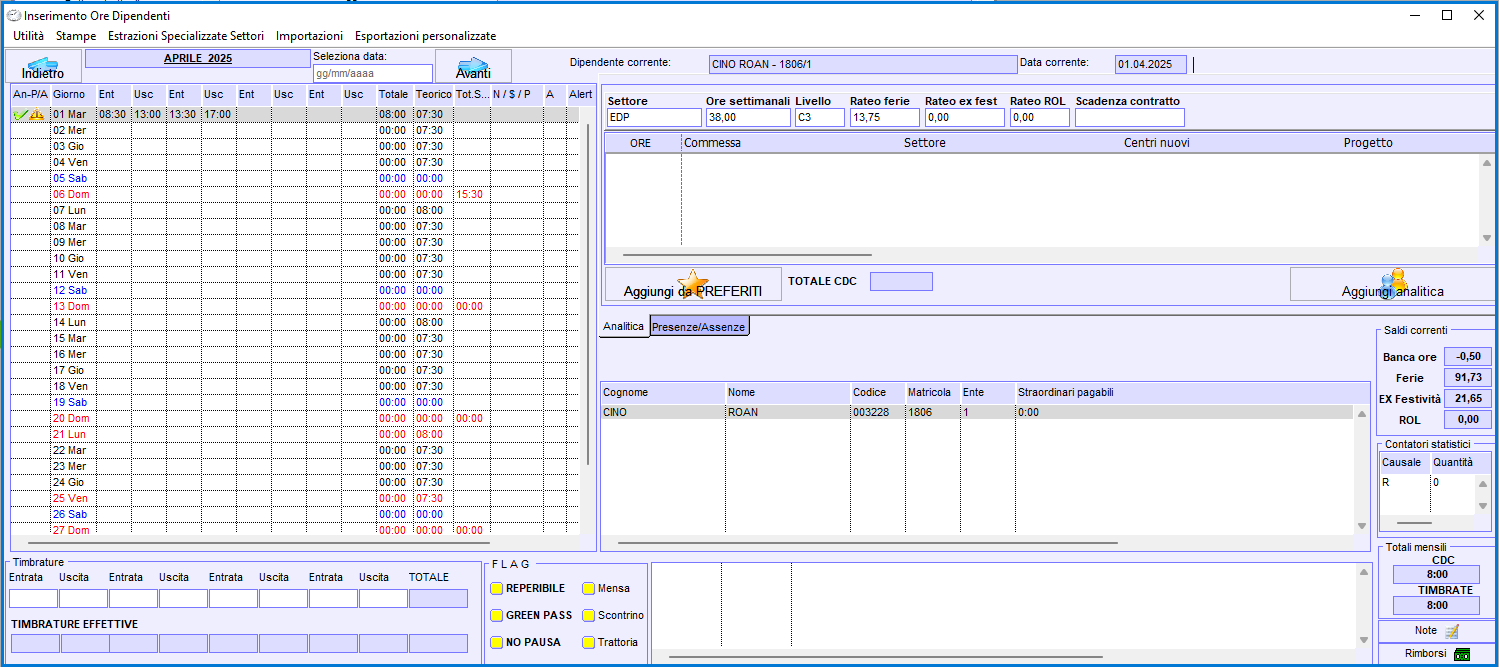Screen dimensions: 1499x667
Task: Click the Aggiungi da PREFERITI star button
Action: [693, 284]
